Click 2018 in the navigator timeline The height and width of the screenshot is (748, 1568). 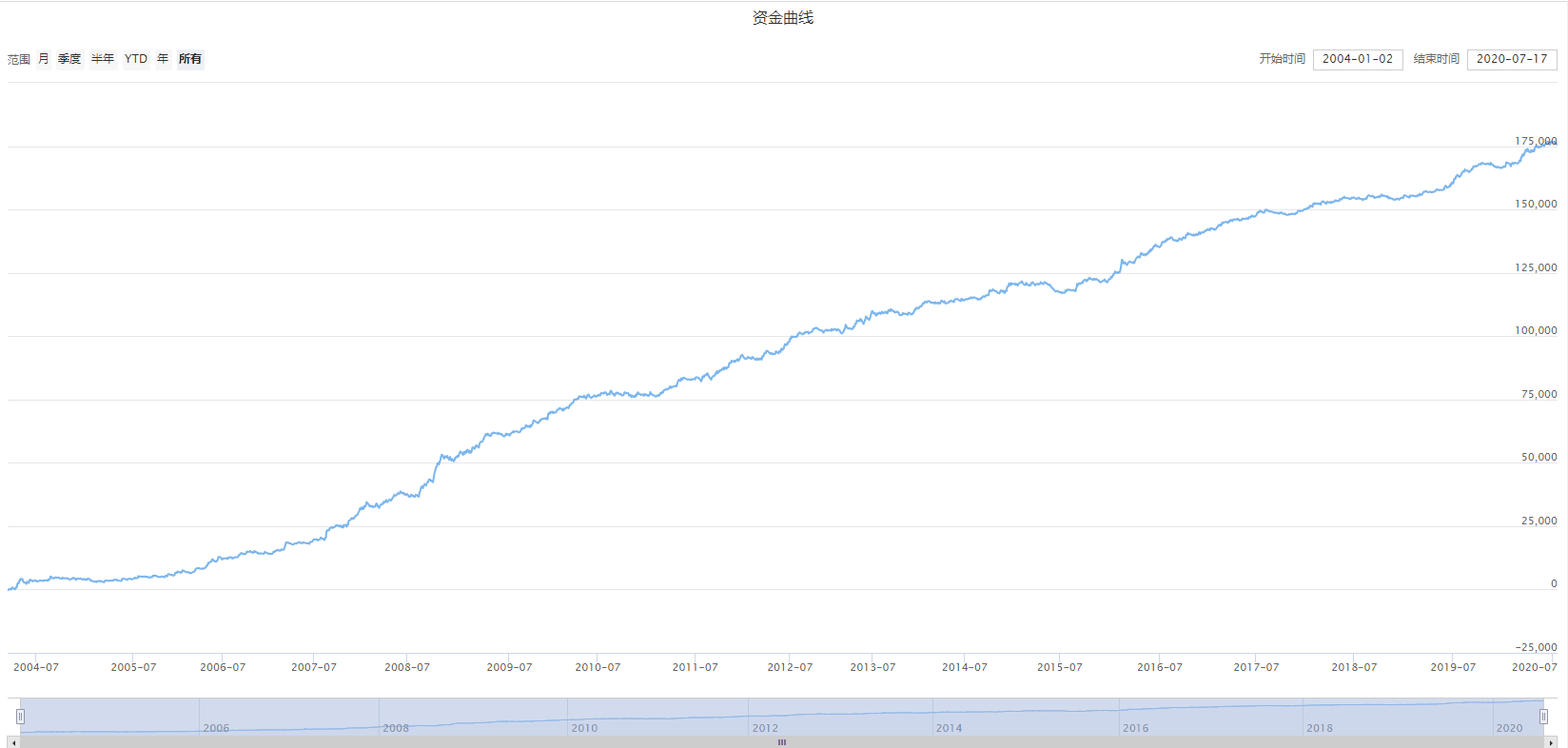(x=1320, y=728)
